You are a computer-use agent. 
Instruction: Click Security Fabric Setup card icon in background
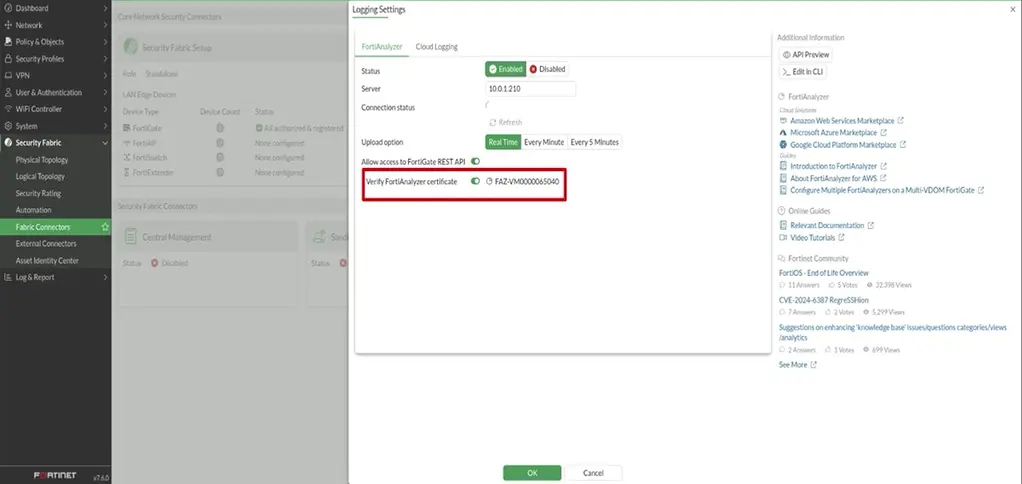pos(131,48)
